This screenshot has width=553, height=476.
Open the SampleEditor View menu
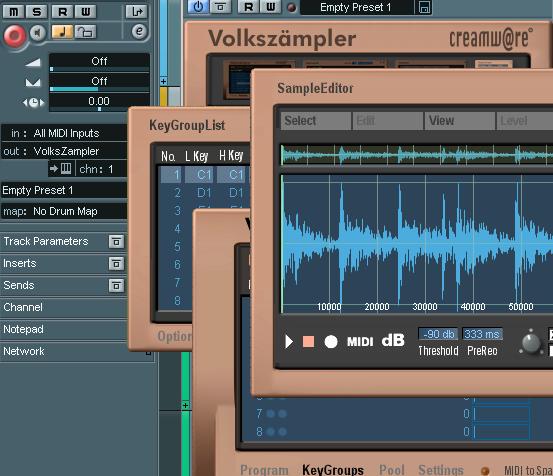[460, 121]
